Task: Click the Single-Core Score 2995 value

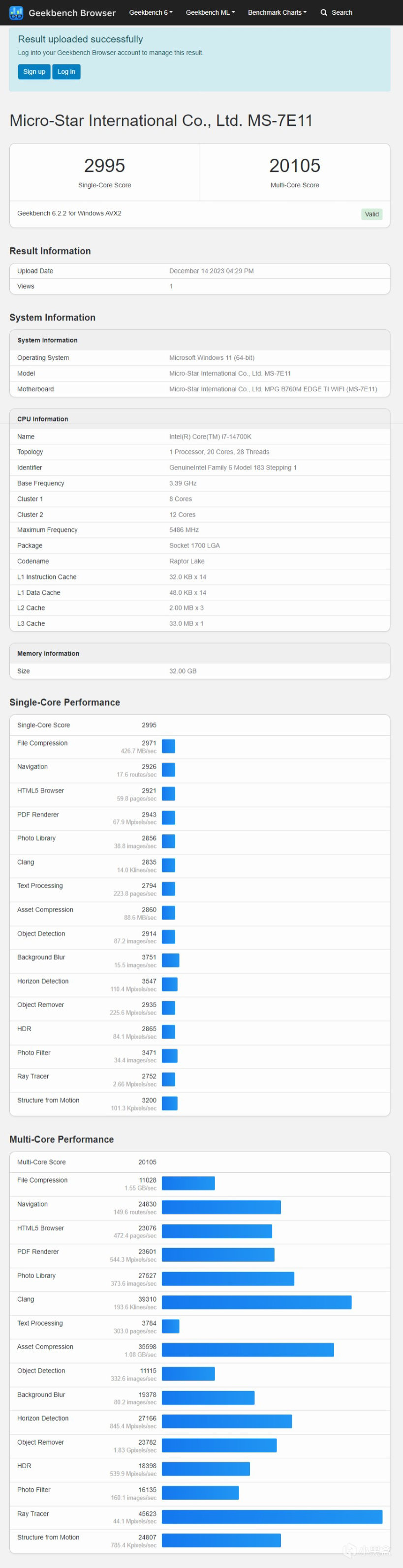Action: coord(104,166)
